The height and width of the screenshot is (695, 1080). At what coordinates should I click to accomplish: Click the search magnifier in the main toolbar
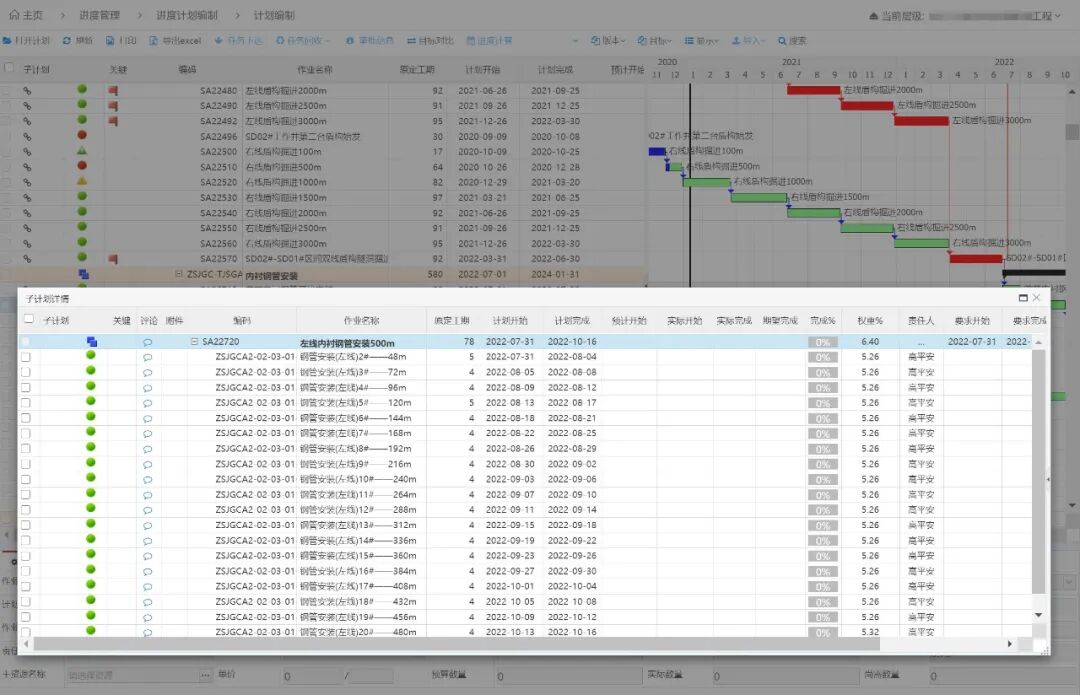point(782,41)
